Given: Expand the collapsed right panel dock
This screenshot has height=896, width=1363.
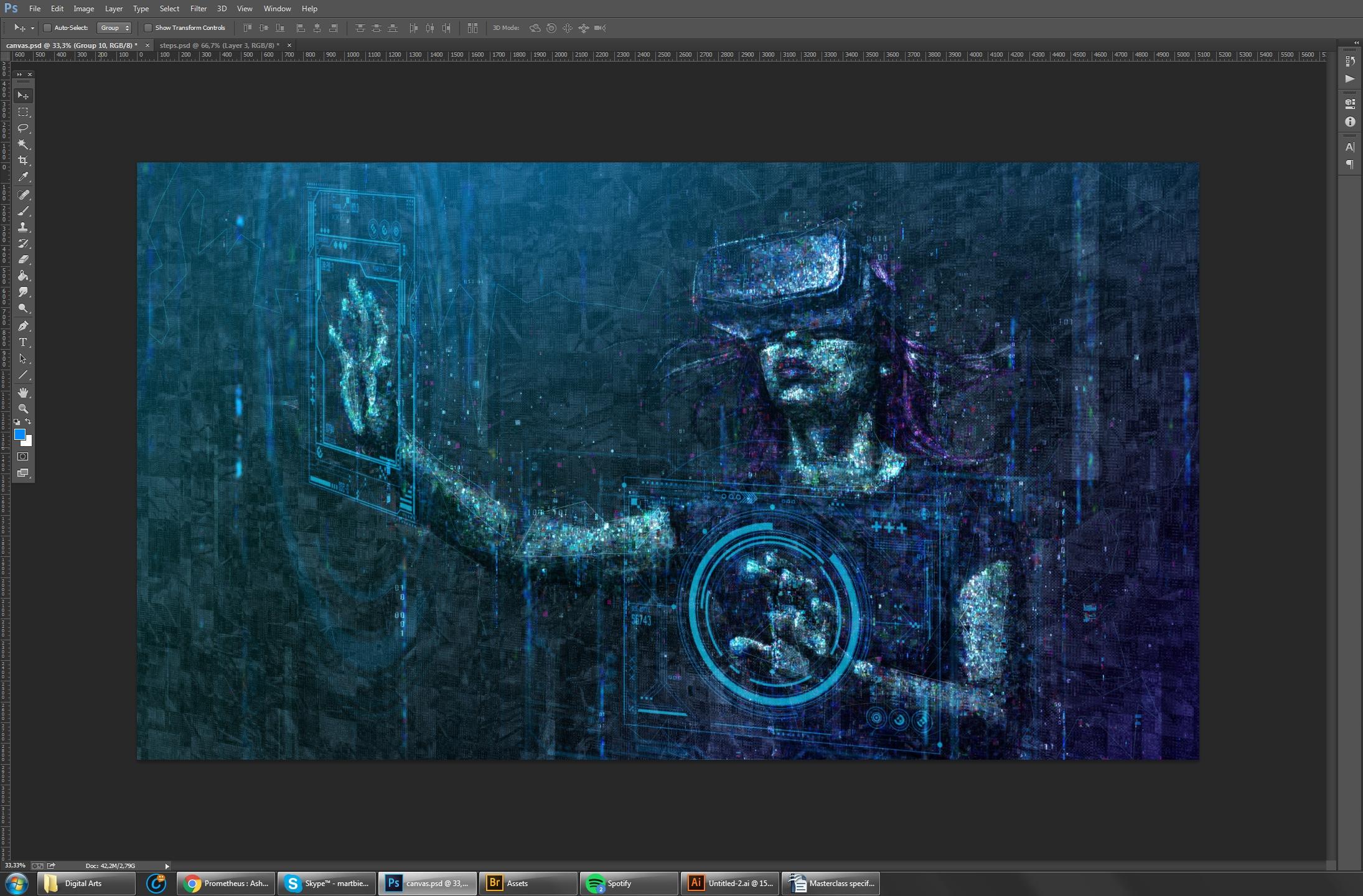Looking at the screenshot, I should 1356,43.
